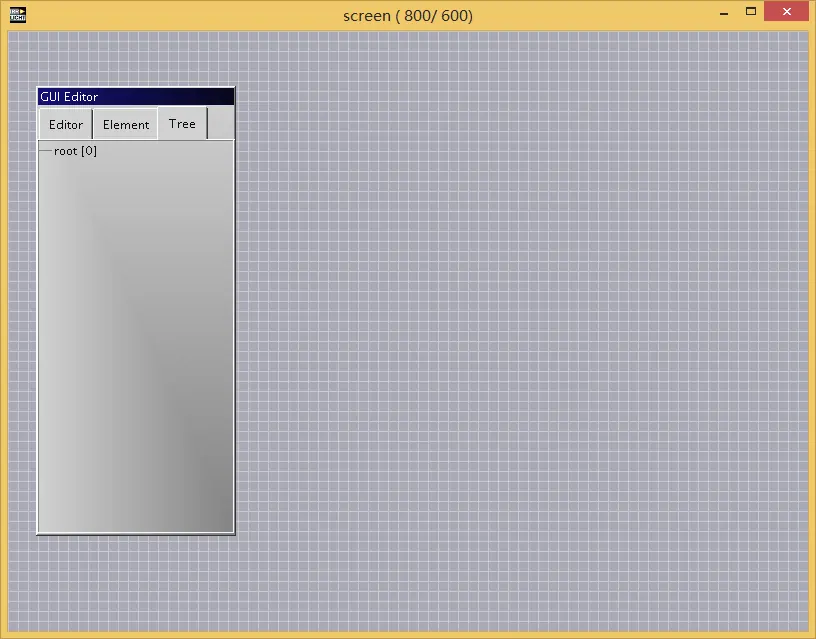
Task: Maximize the screen window
Action: [751, 13]
